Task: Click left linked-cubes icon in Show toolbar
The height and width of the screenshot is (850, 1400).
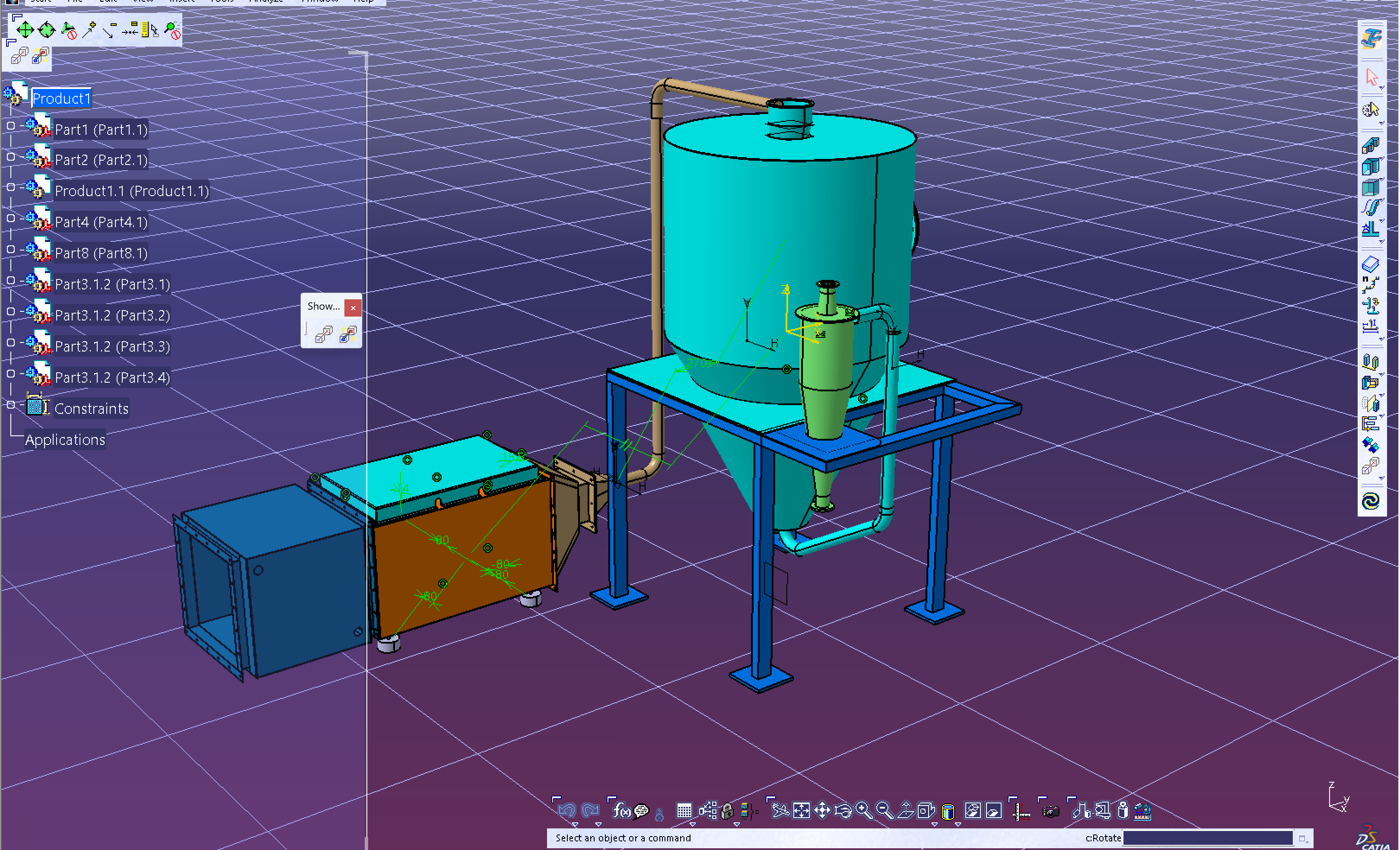Action: click(x=324, y=334)
